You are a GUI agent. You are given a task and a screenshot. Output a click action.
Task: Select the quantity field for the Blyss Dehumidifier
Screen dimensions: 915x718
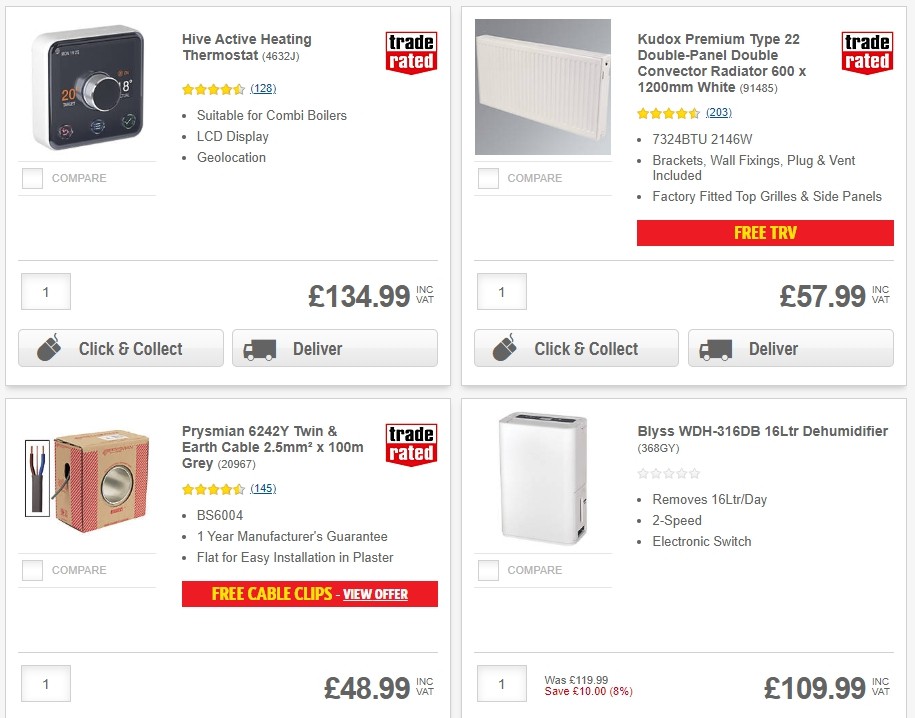tap(501, 683)
